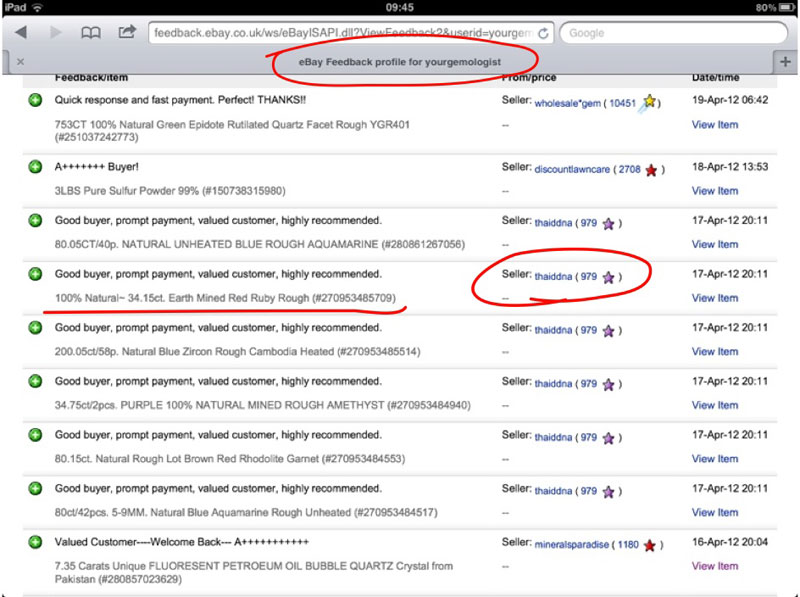Select the eBay Feedback profile tab

399,62
